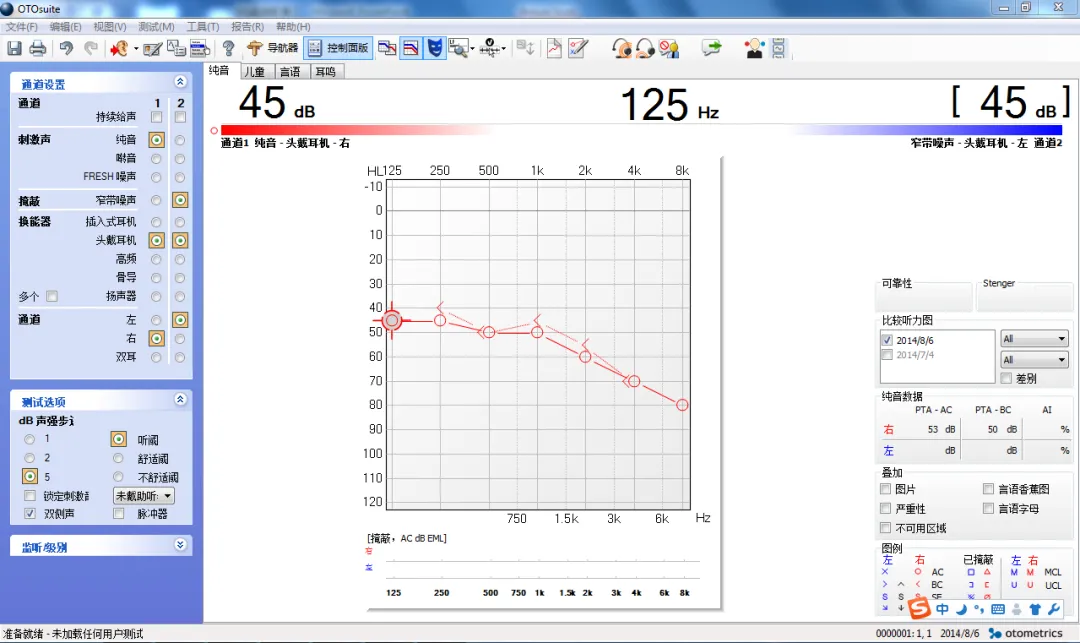Open the 导航器 navigator tool
Image resolution: width=1080 pixels, height=643 pixels.
[x=273, y=48]
